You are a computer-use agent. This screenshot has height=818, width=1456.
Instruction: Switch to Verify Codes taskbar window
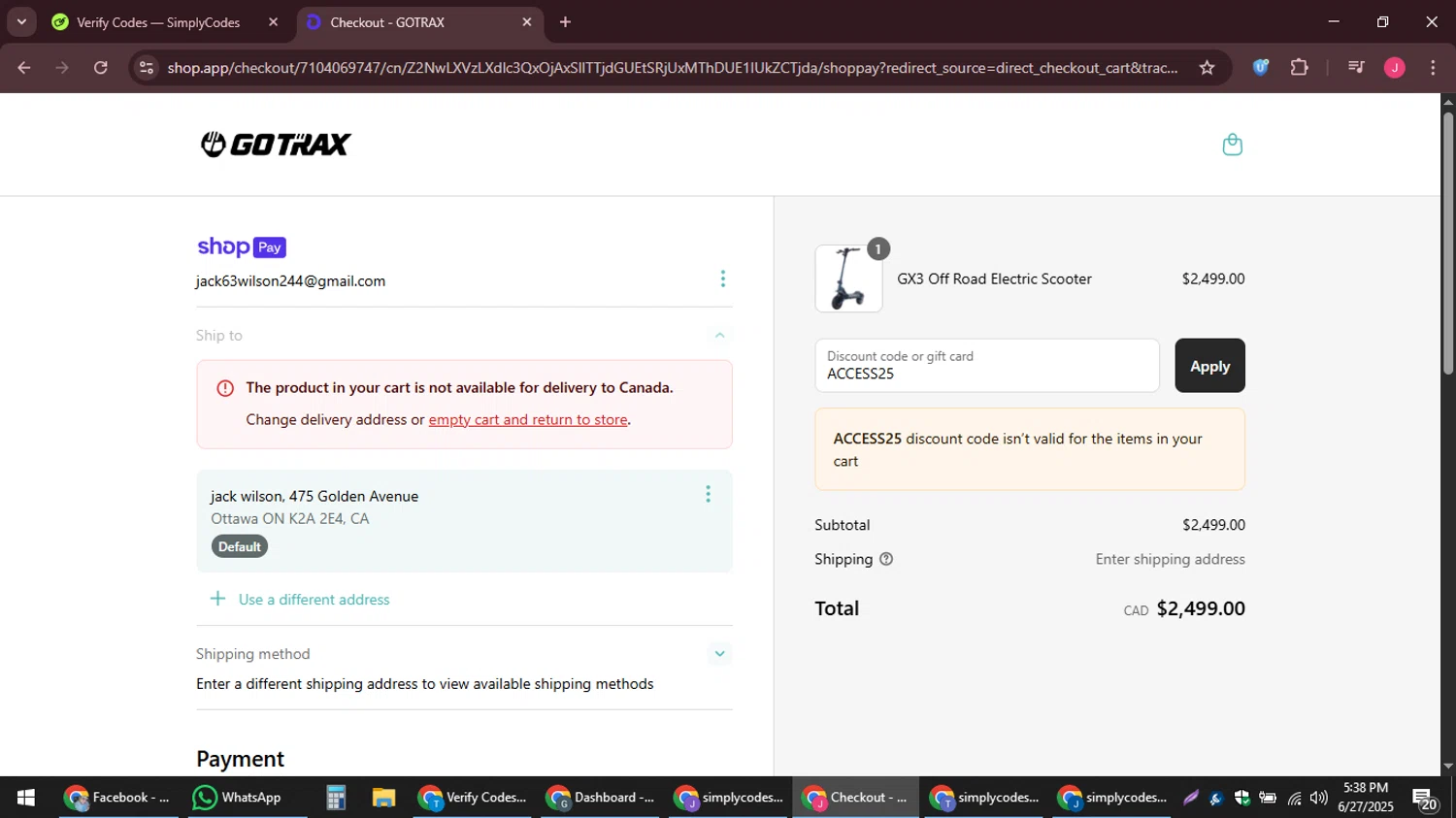click(473, 798)
